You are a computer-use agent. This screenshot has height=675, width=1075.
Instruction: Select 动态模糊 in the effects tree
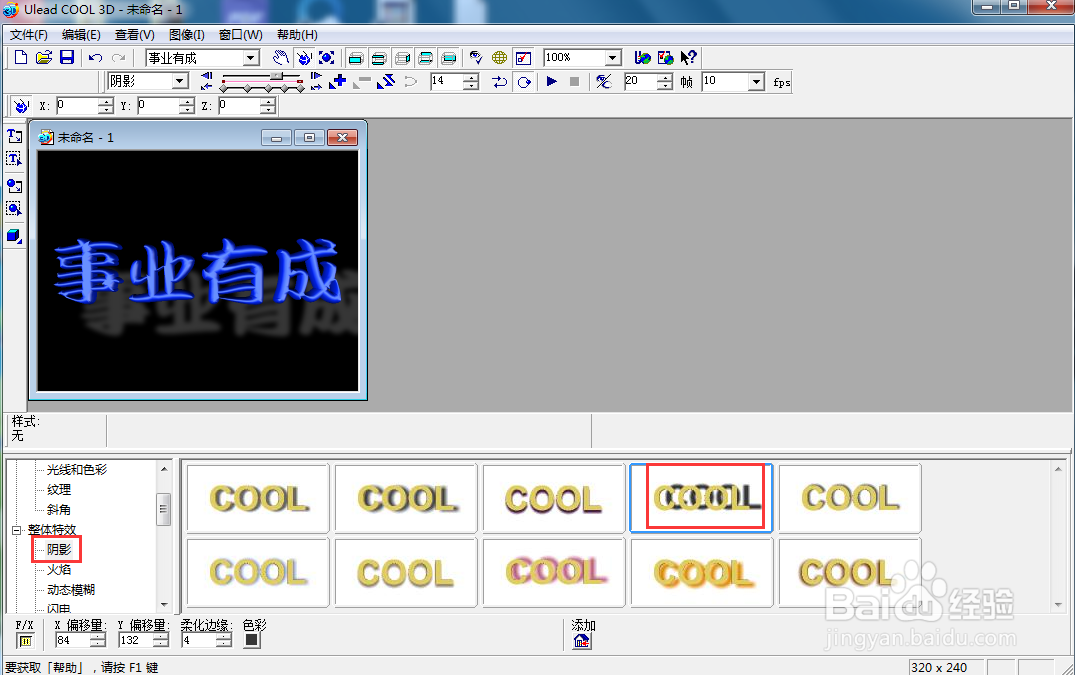pos(71,589)
